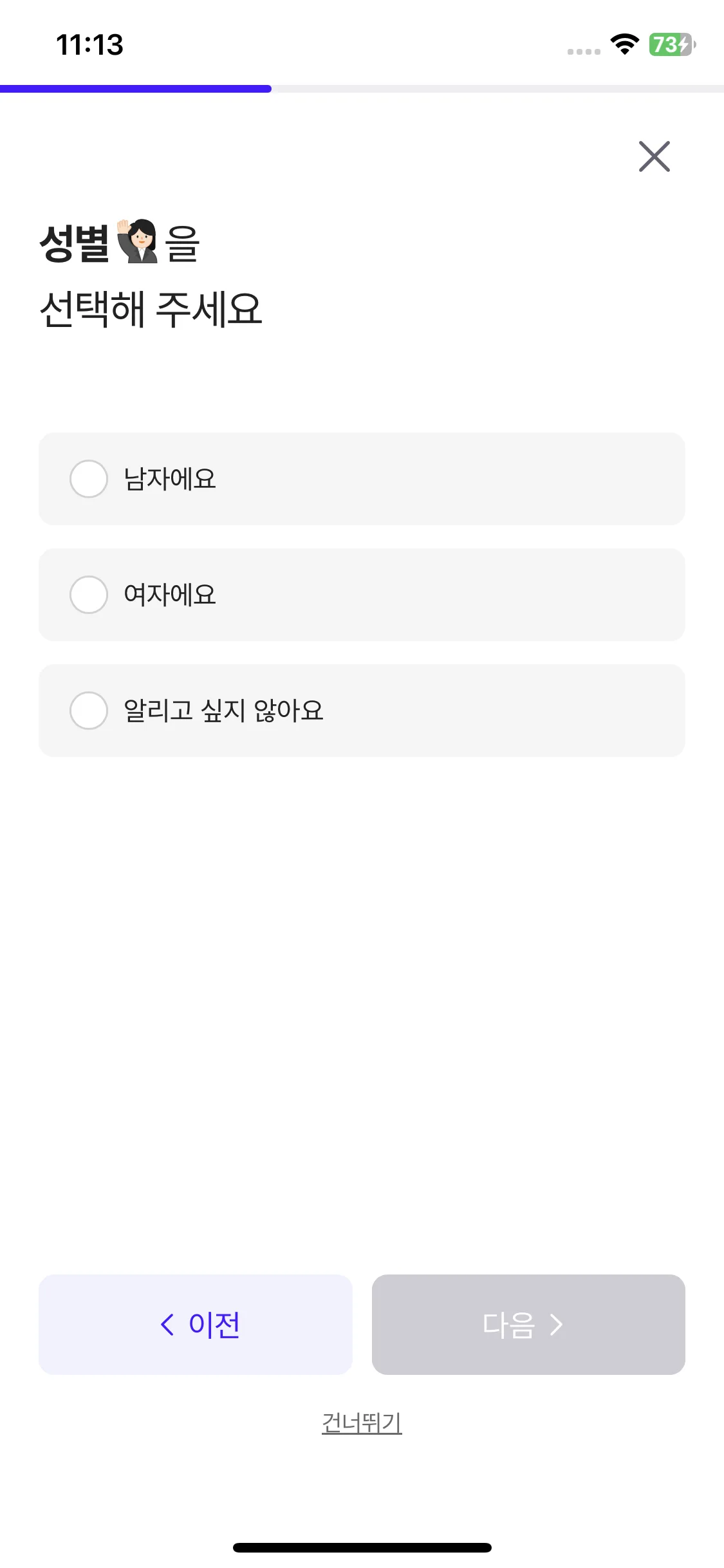
Task: Tap the raised-hand woman emoji in heading
Action: click(x=137, y=241)
